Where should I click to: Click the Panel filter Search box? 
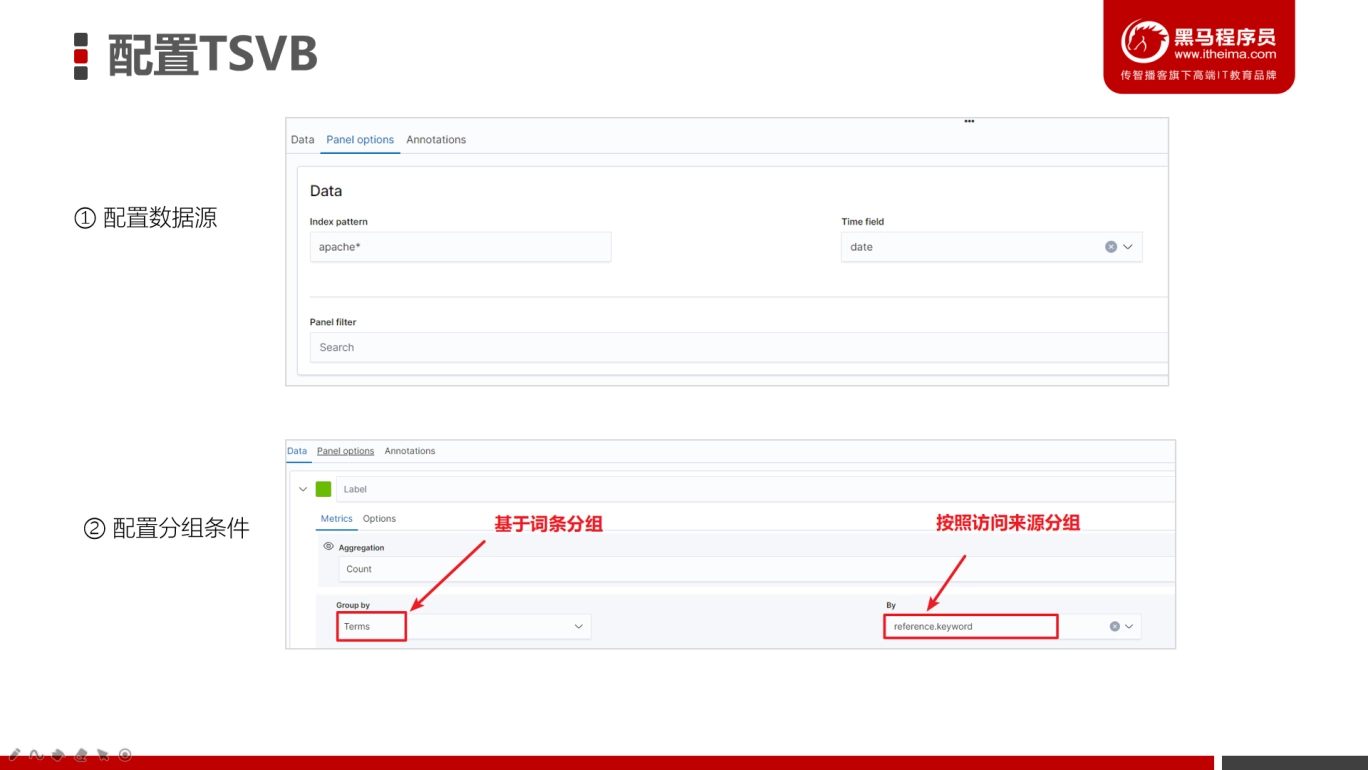pyautogui.click(x=739, y=348)
